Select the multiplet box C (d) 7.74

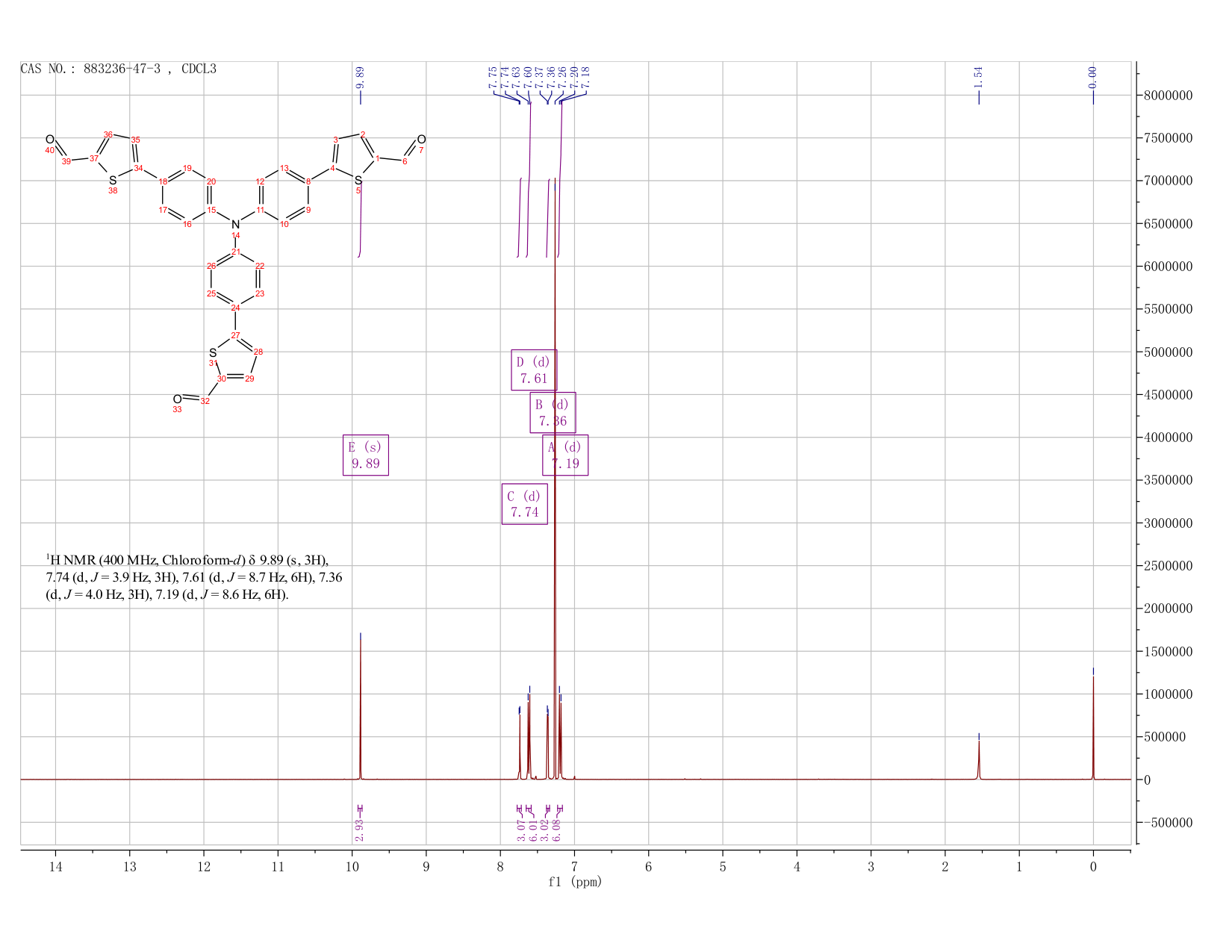[x=524, y=504]
